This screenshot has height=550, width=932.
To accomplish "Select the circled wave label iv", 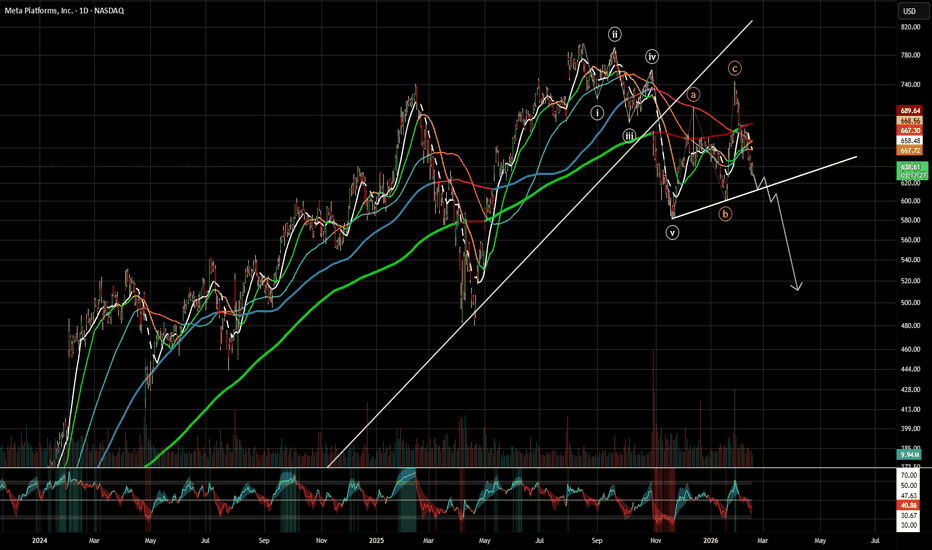I will tap(652, 57).
